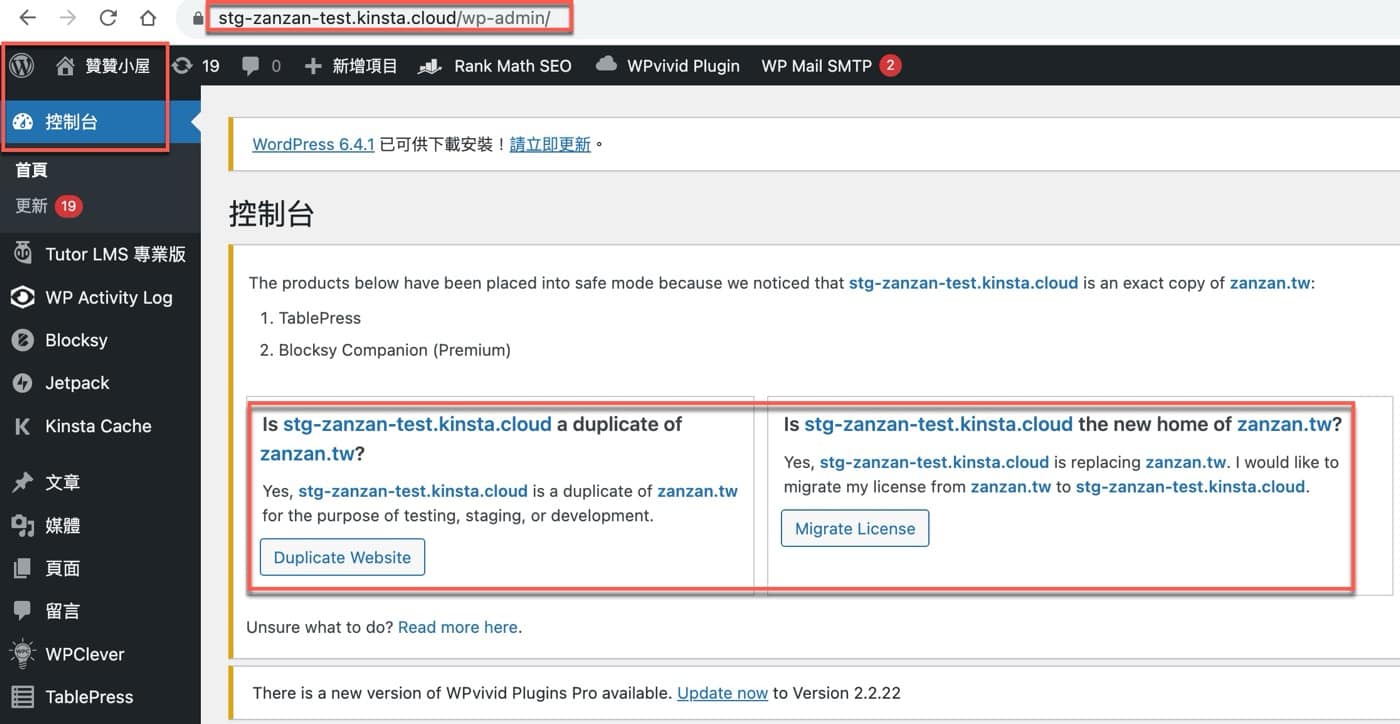
Task: Click the plus icon for 新增項目
Action: pos(313,66)
